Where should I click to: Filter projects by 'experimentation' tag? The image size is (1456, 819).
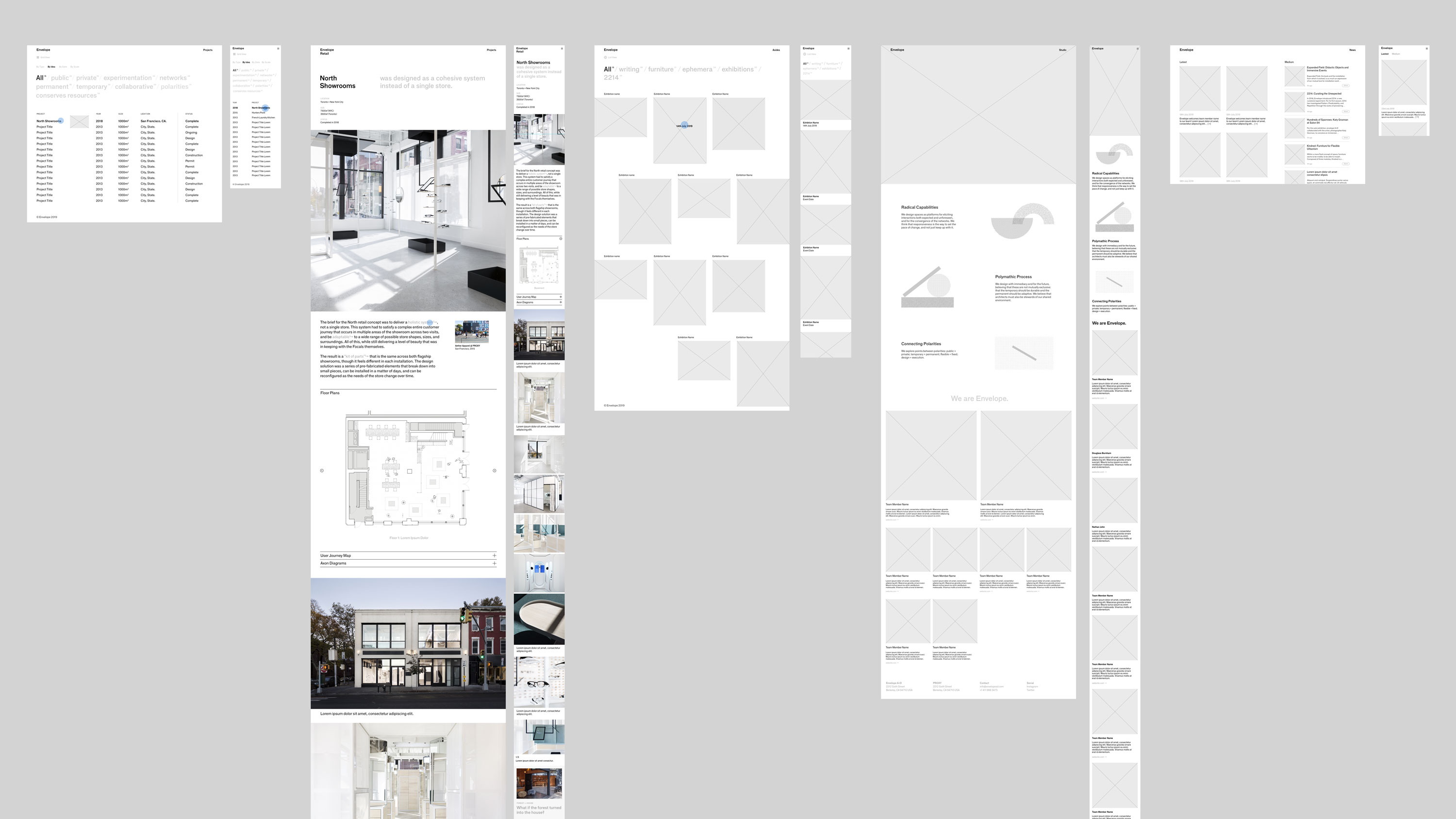click(127, 78)
